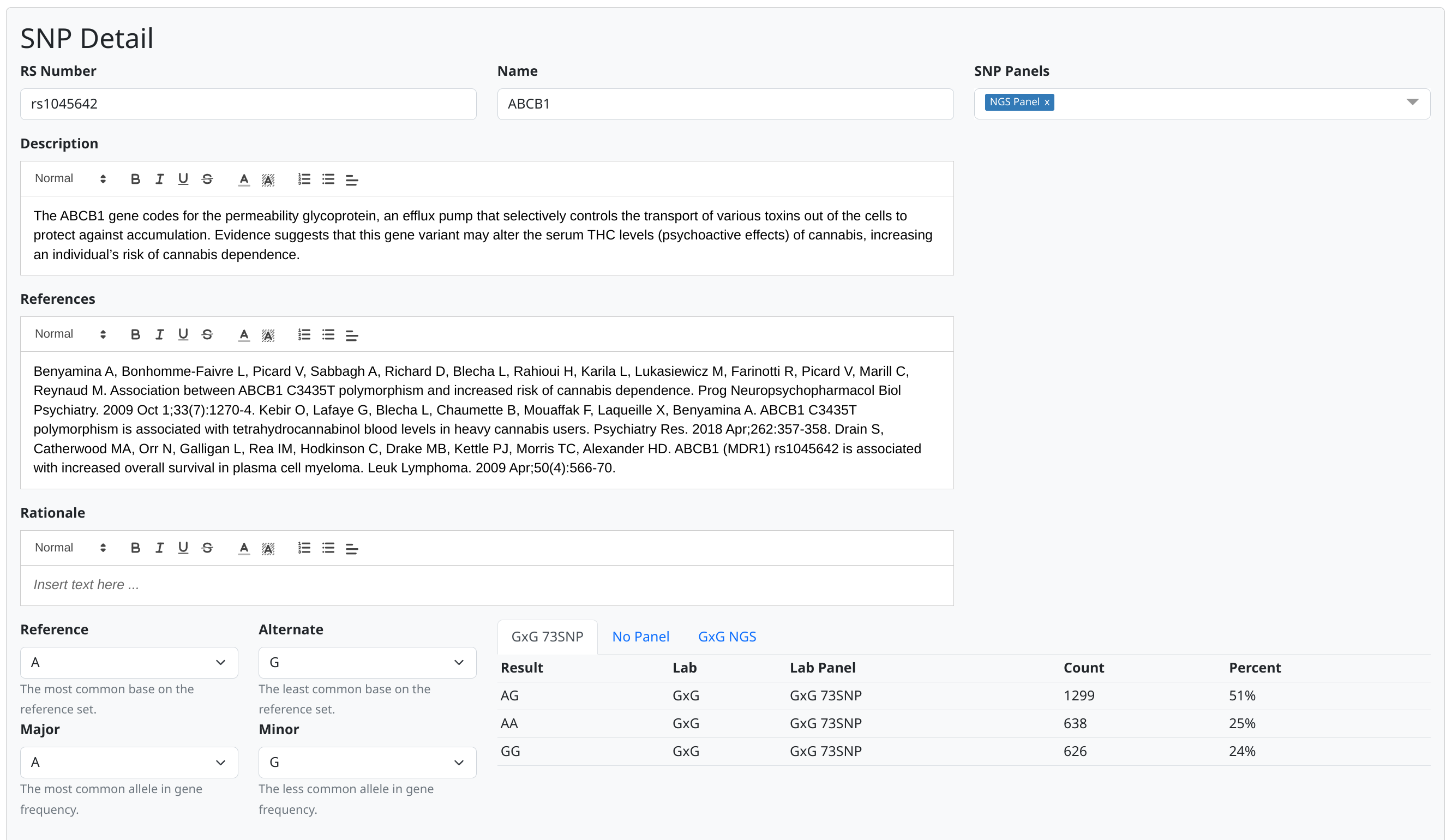Toggle strikethrough in Description toolbar
The image size is (1452, 840).
pyautogui.click(x=207, y=179)
